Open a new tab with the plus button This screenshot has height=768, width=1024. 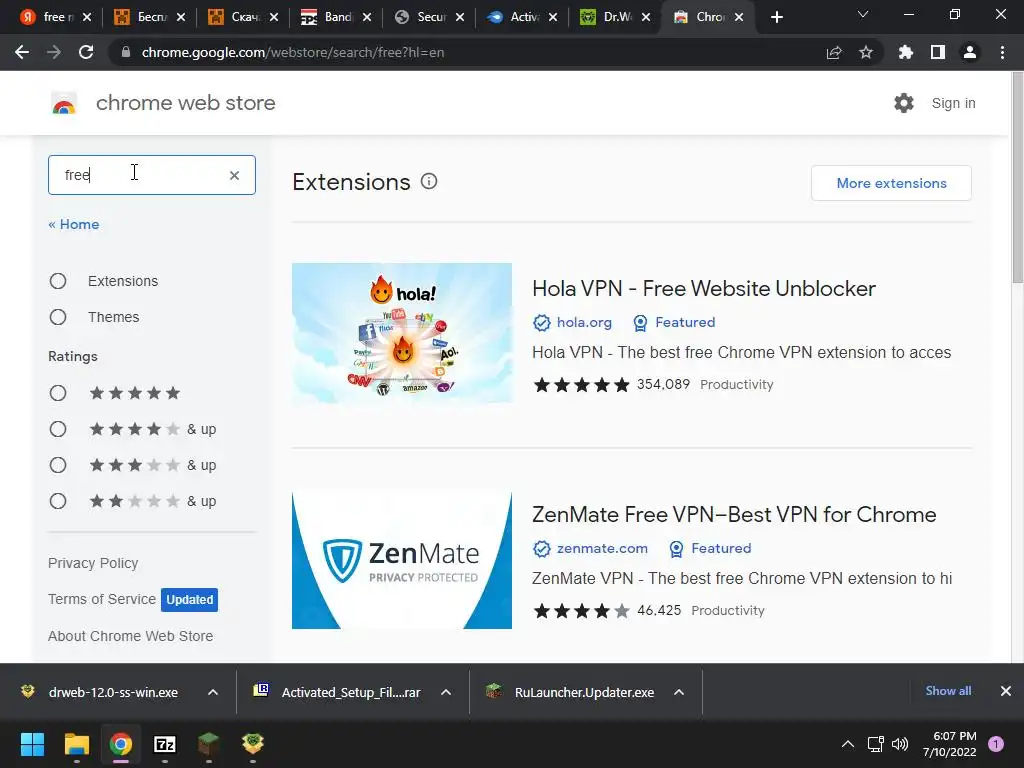tap(776, 17)
